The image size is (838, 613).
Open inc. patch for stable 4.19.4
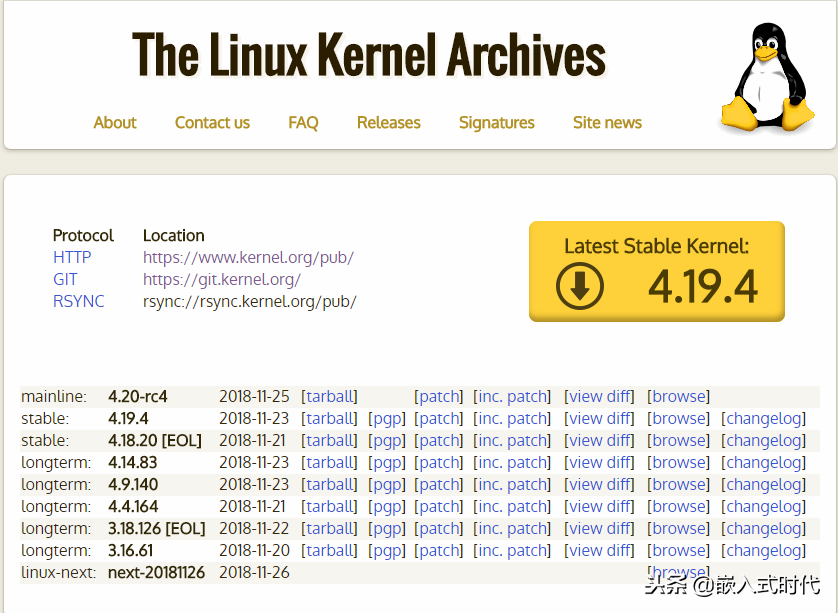tap(512, 418)
